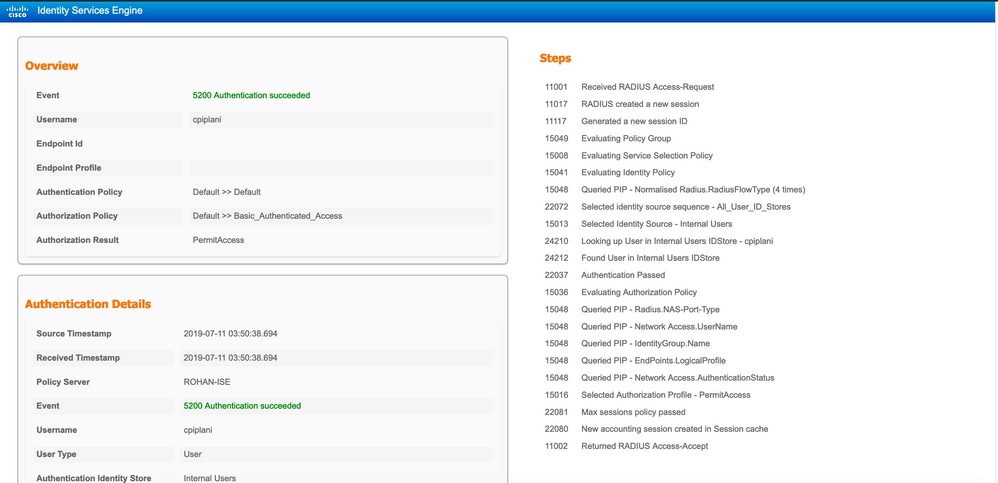Click the Source Timestamp value
The image size is (998, 483).
pos(230,334)
